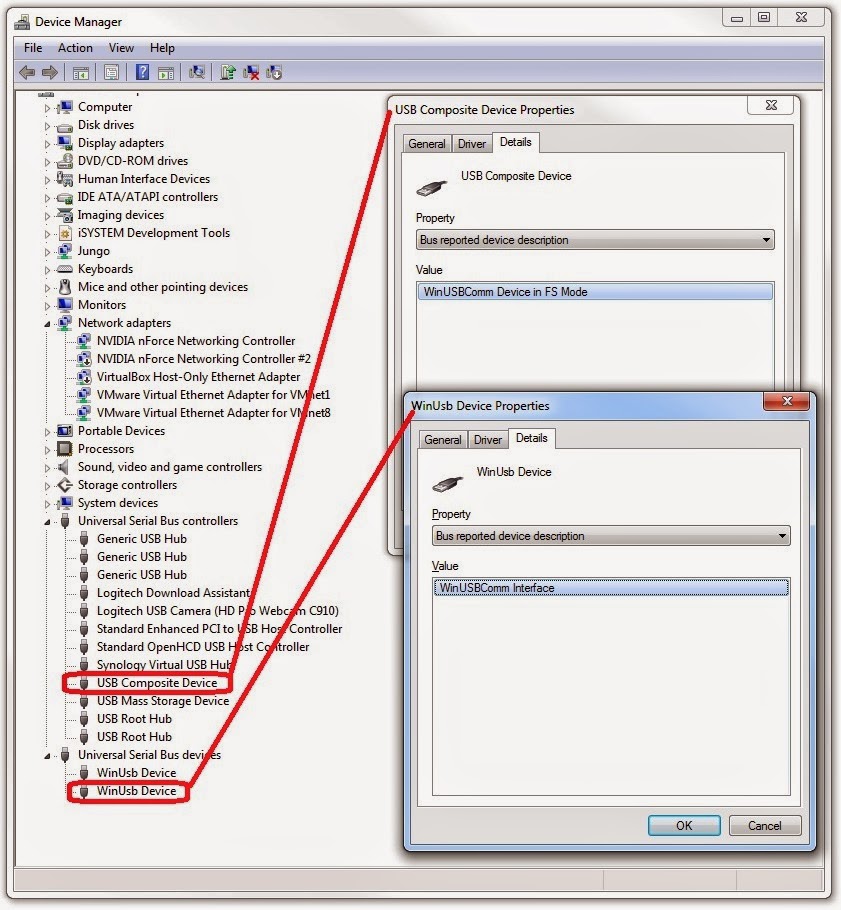Click the Portable Devices category icon
Image resolution: width=841 pixels, height=910 pixels.
point(64,431)
